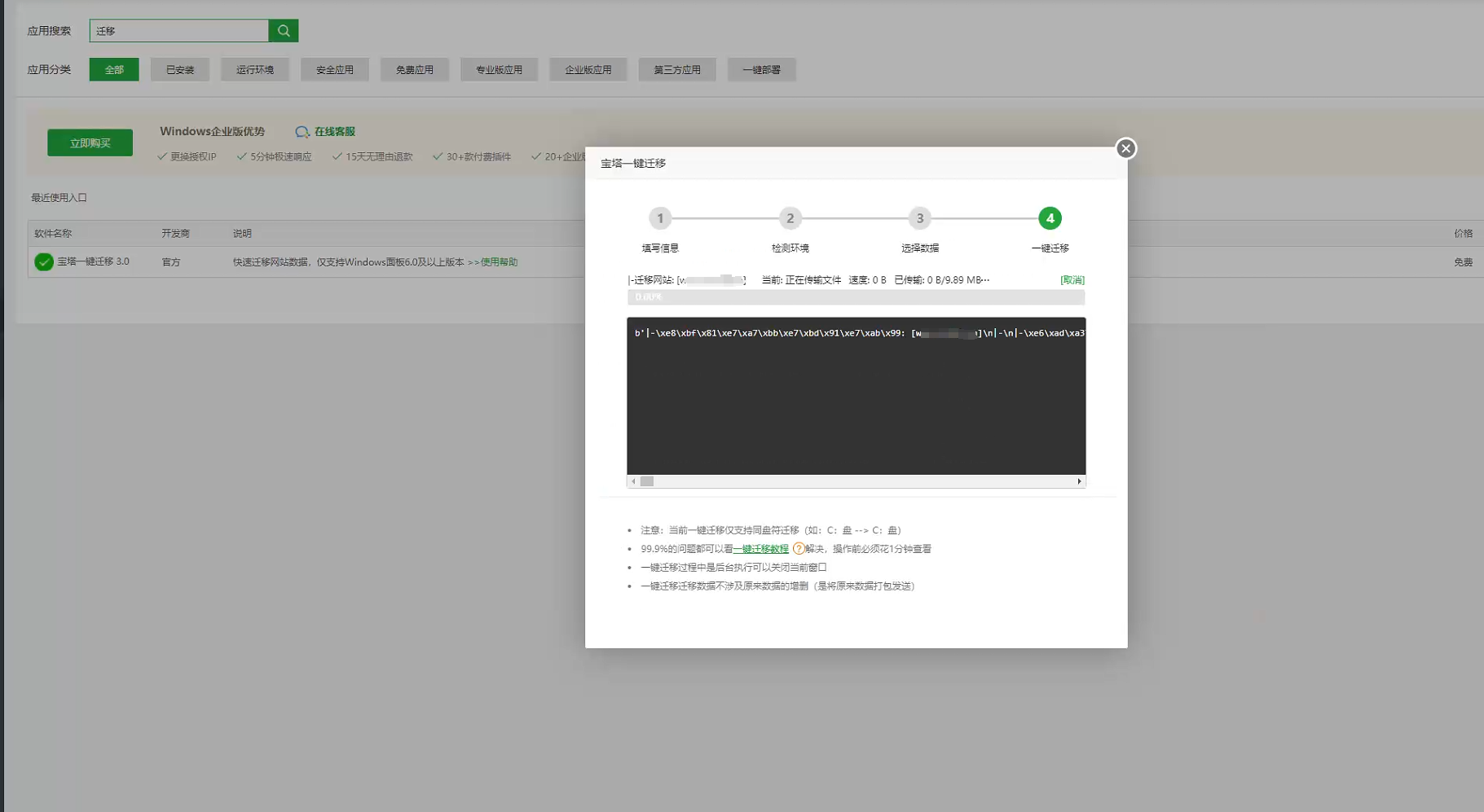Click the 价格 column header
1484x812 pixels.
(x=1463, y=234)
